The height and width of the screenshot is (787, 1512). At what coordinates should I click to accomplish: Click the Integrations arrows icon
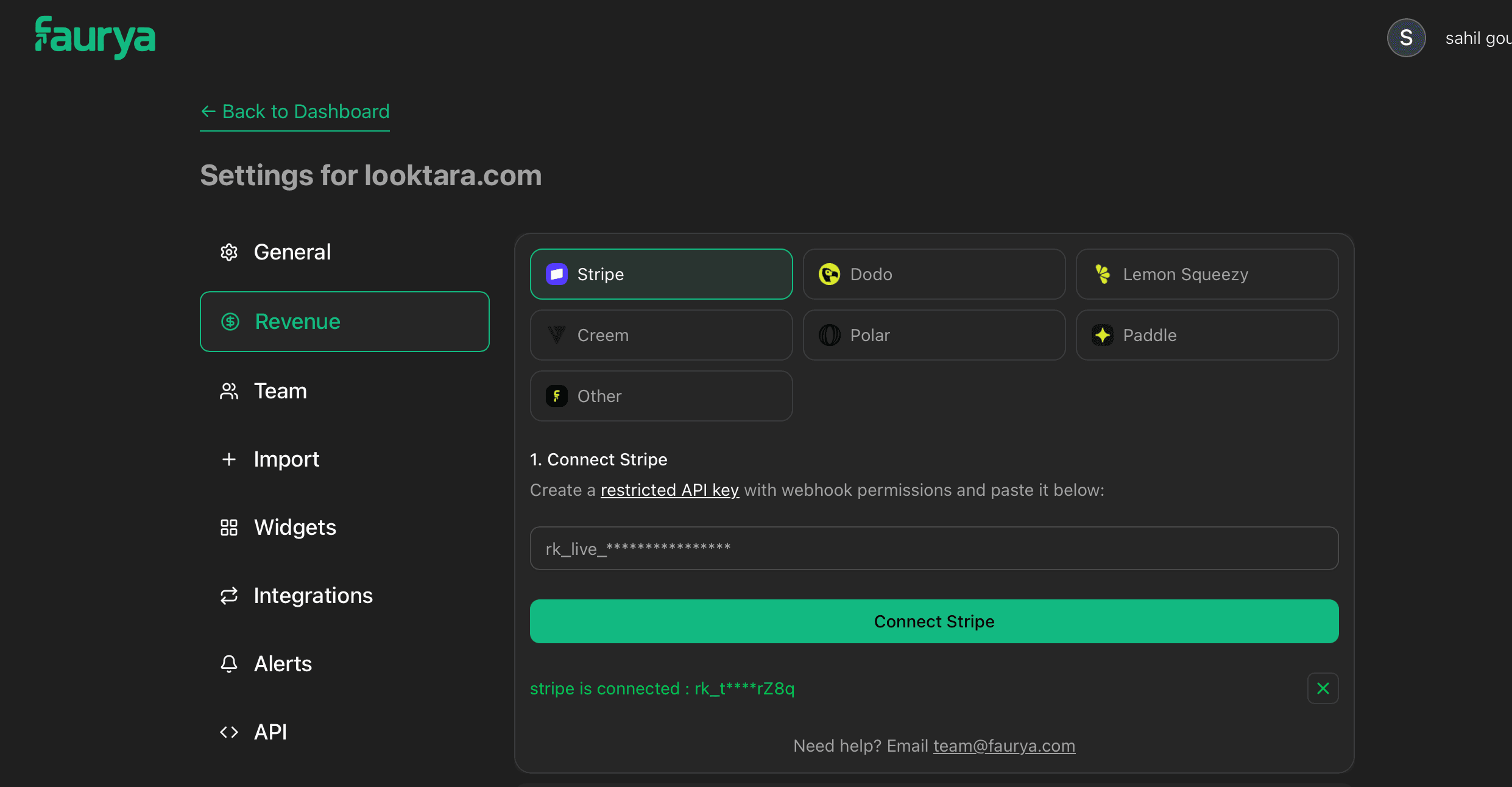[229, 596]
